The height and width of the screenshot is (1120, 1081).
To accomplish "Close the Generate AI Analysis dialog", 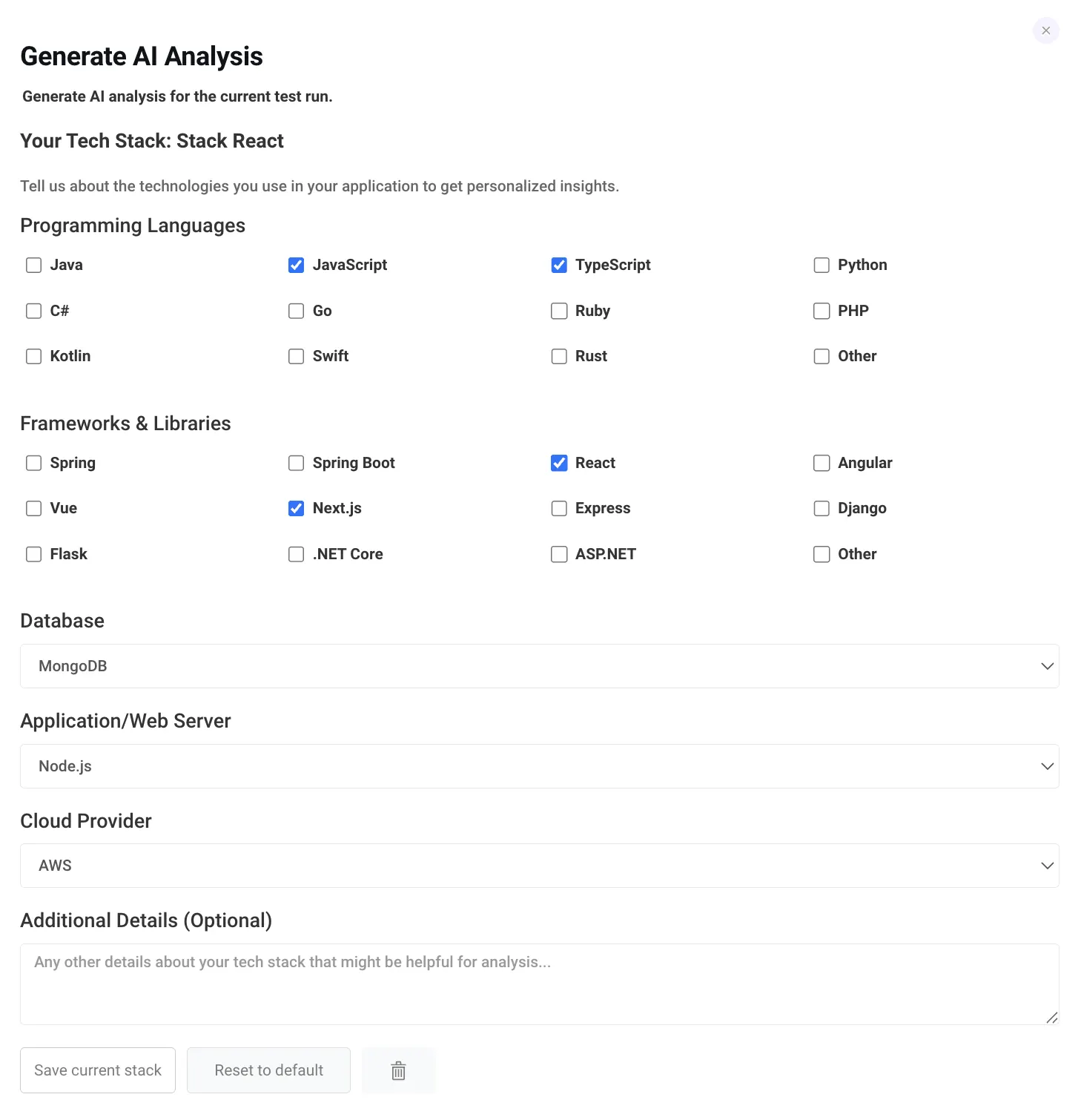I will click(x=1045, y=30).
